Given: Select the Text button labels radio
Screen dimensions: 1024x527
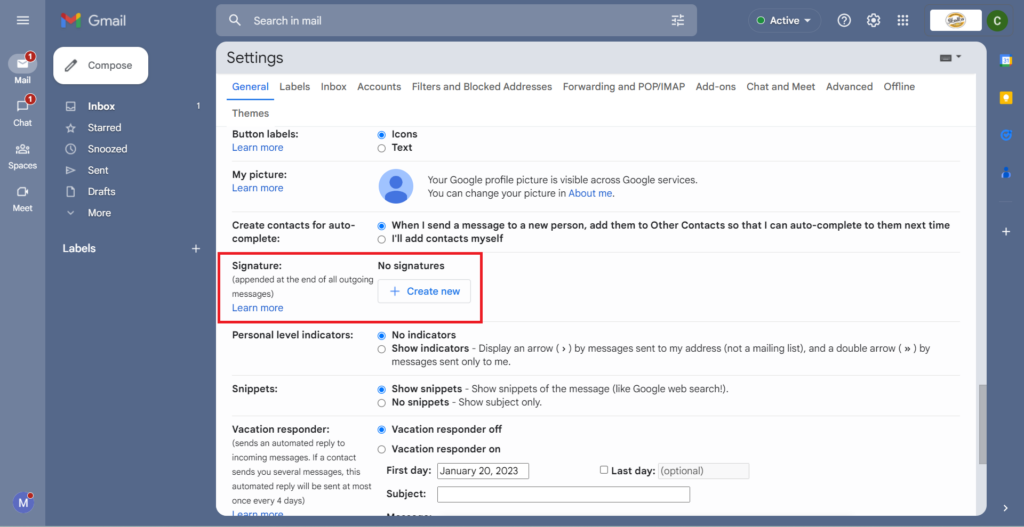Looking at the screenshot, I should (382, 148).
